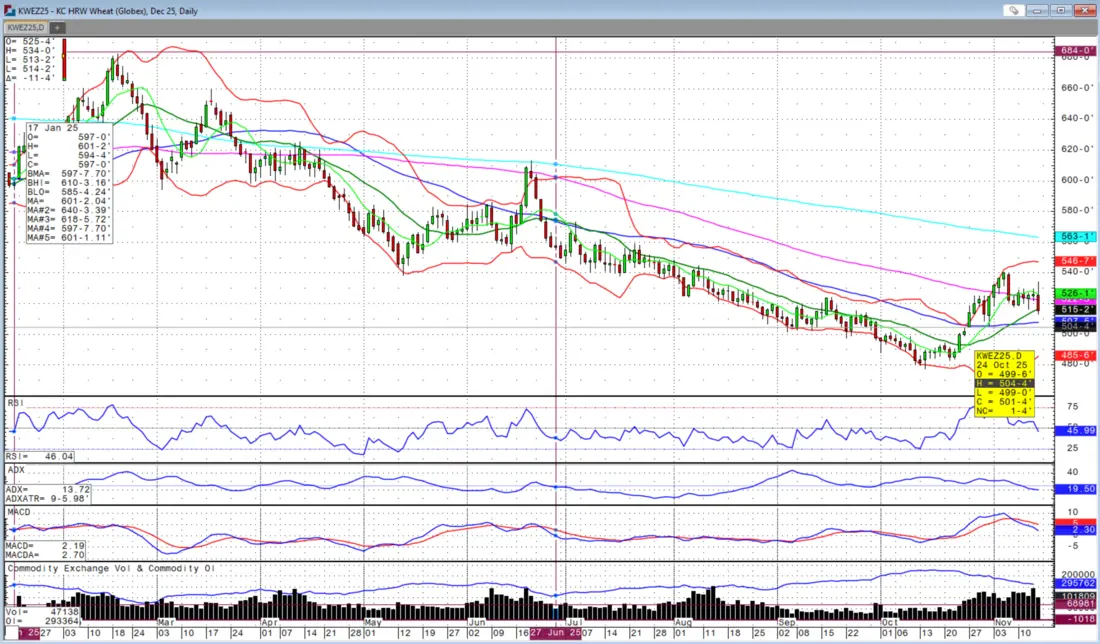Click the MACD study label in the indicator pane
Viewport: 1100px width, 644px height.
point(19,512)
